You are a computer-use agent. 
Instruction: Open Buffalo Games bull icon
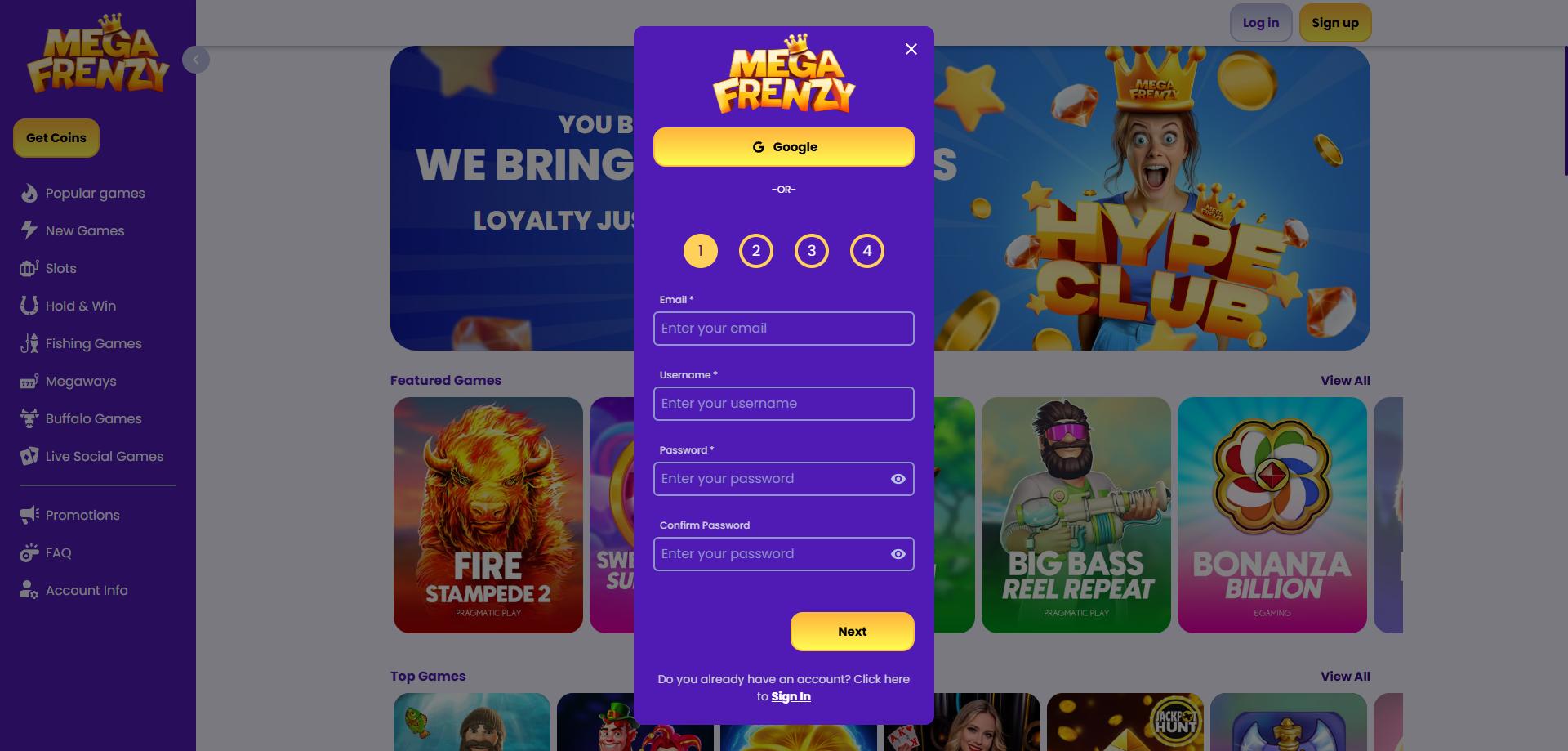pos(29,418)
